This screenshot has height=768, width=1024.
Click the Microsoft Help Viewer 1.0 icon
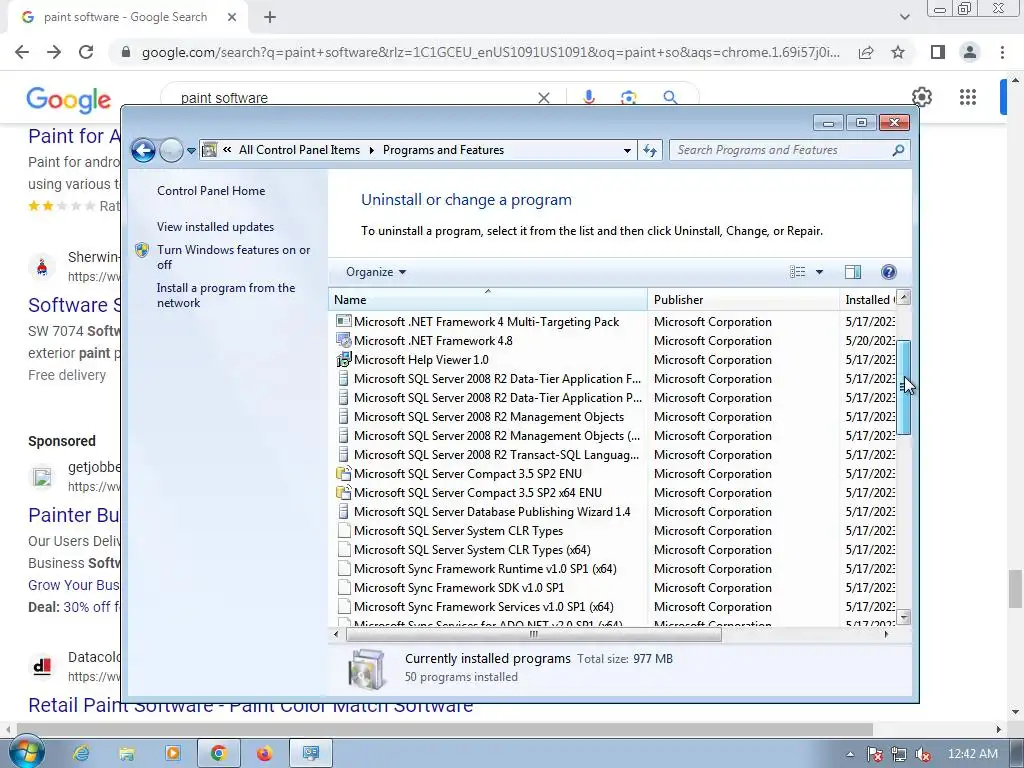point(344,359)
